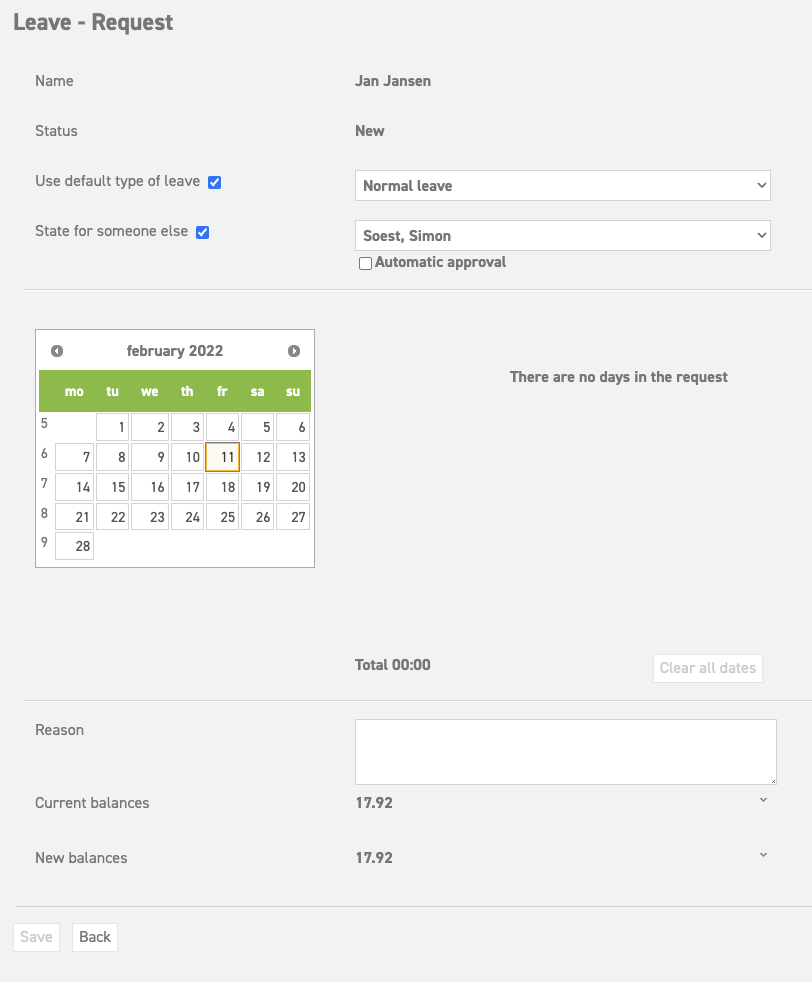Enable Automatic approval

pyautogui.click(x=365, y=262)
